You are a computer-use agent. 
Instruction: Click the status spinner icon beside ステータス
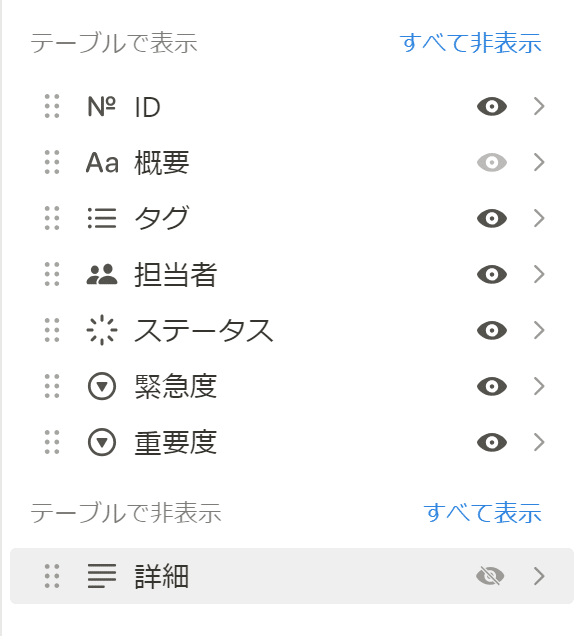click(102, 330)
